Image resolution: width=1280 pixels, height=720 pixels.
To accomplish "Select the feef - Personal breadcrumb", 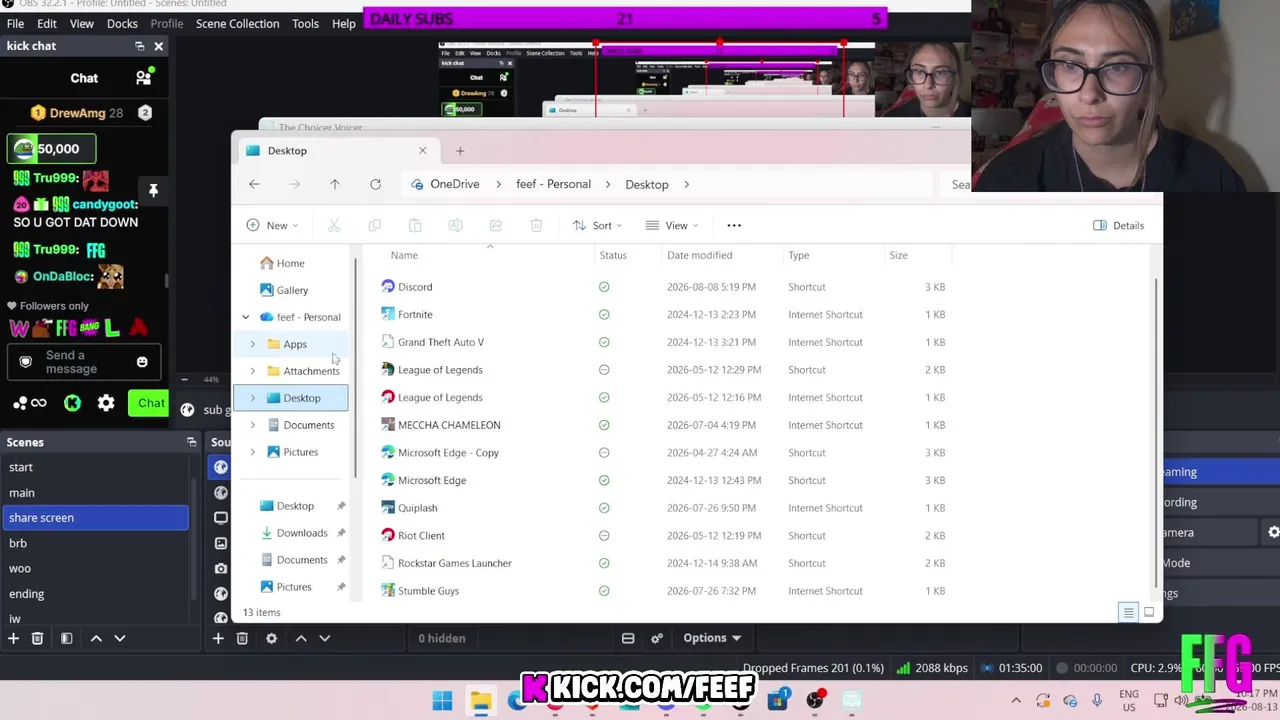I will (x=553, y=184).
